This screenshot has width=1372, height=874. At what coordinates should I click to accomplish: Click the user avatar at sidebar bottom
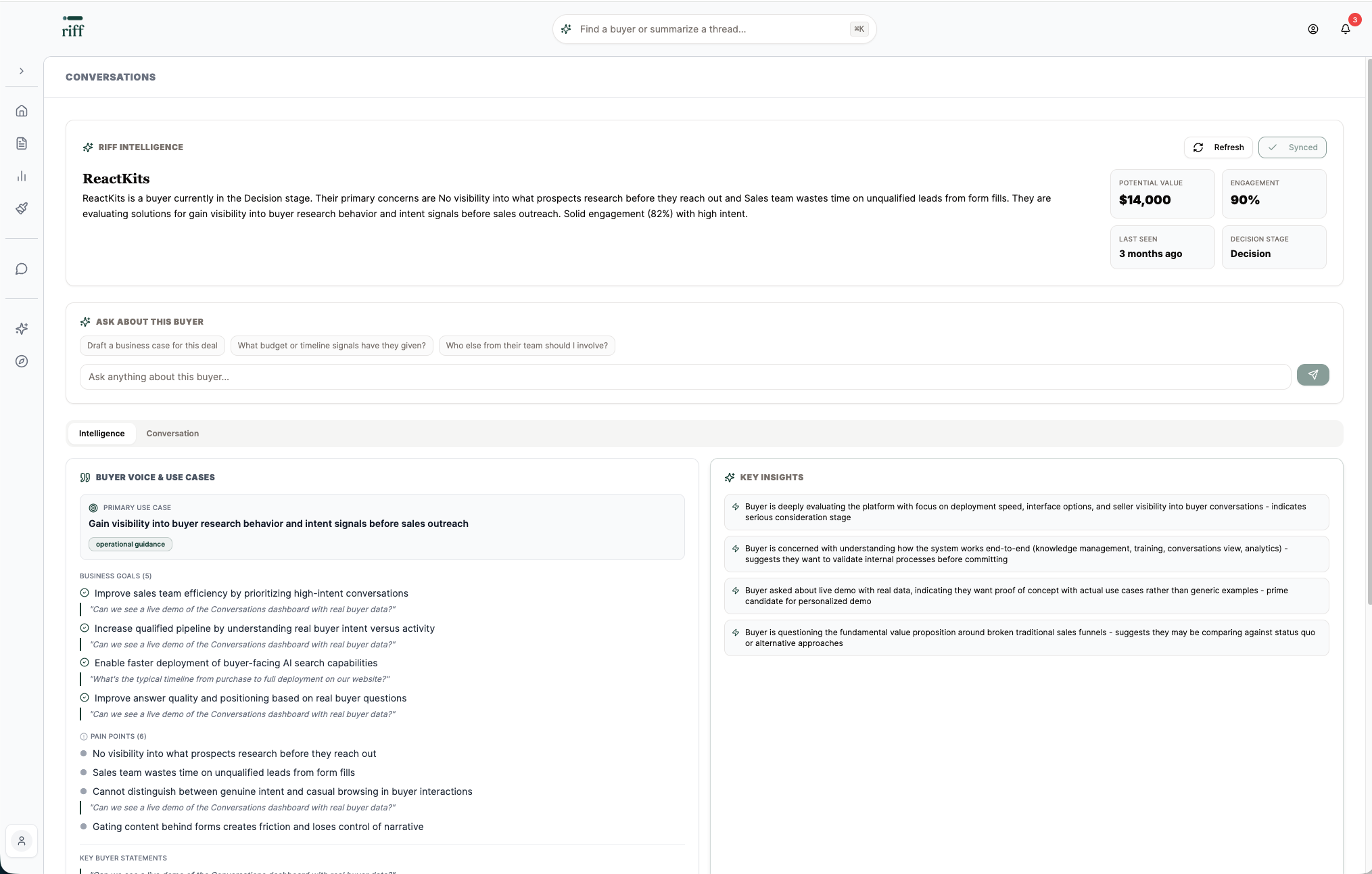point(22,841)
